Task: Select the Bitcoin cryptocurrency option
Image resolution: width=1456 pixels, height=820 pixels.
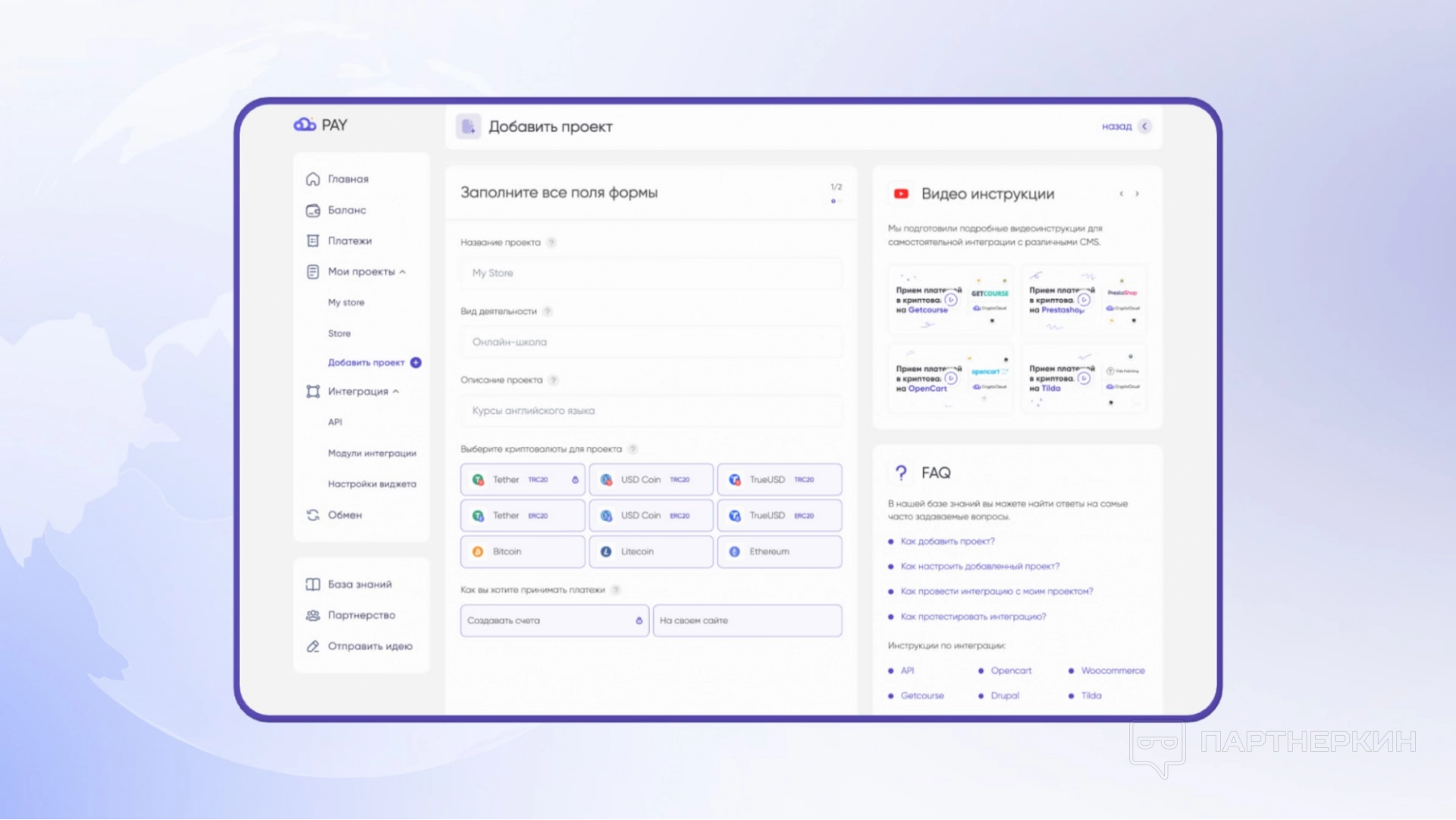Action: (x=522, y=551)
